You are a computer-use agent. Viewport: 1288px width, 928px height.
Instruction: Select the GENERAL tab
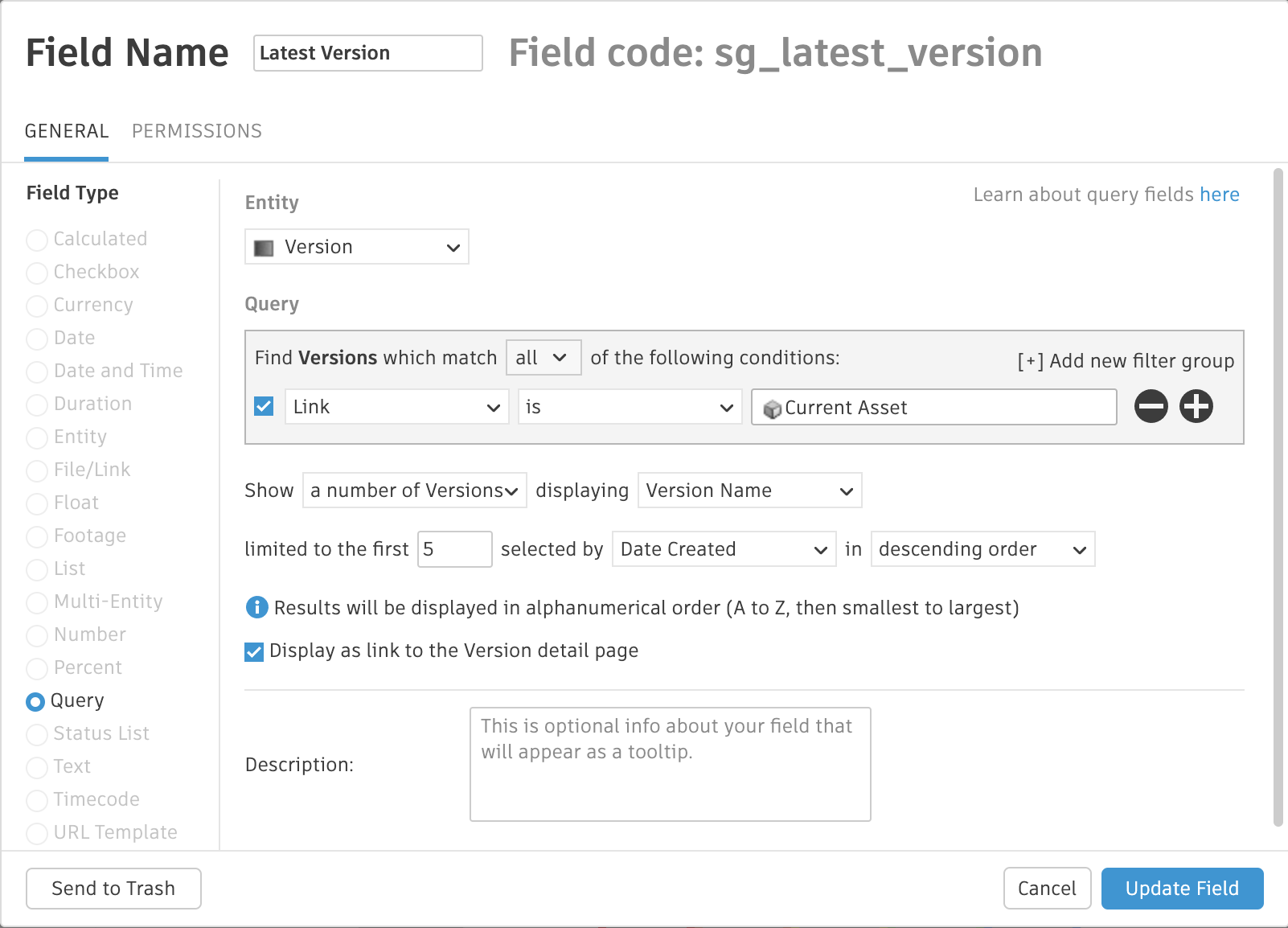[x=67, y=131]
